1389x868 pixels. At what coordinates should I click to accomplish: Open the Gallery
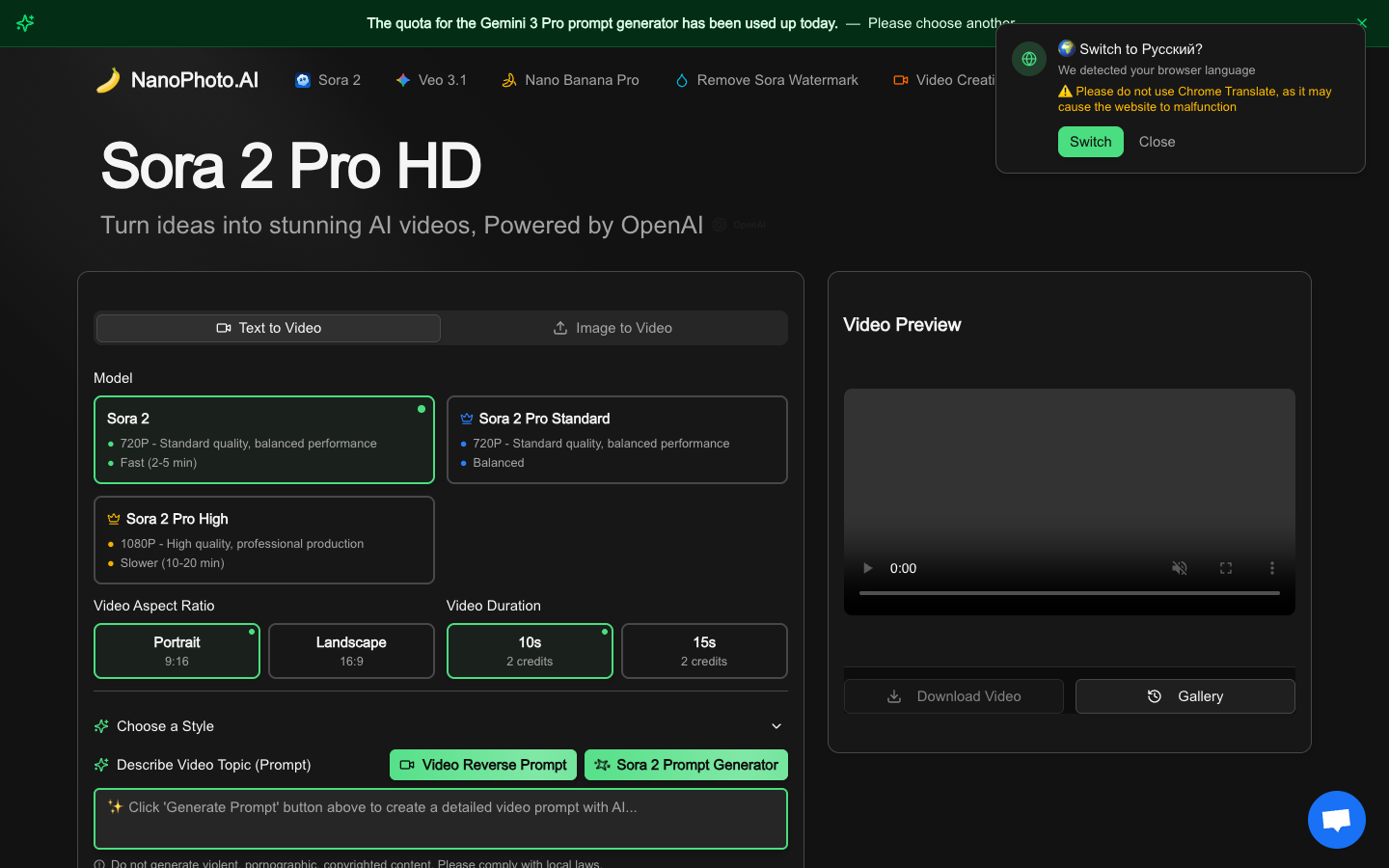coord(1185,696)
